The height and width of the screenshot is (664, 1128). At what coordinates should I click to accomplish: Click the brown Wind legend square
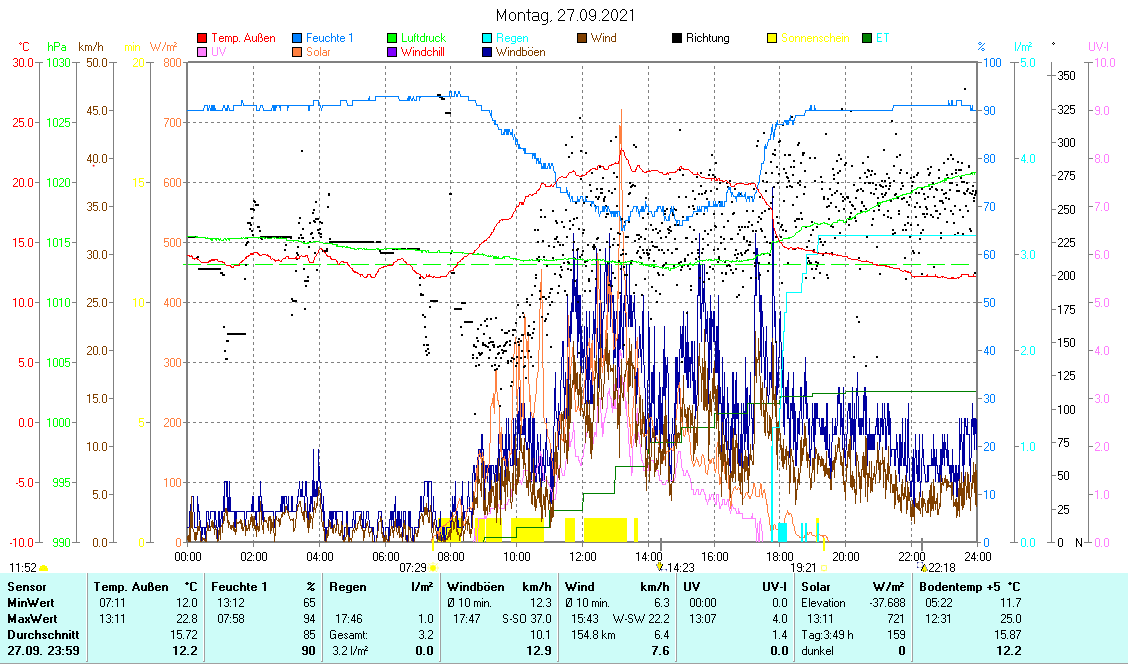[x=582, y=38]
